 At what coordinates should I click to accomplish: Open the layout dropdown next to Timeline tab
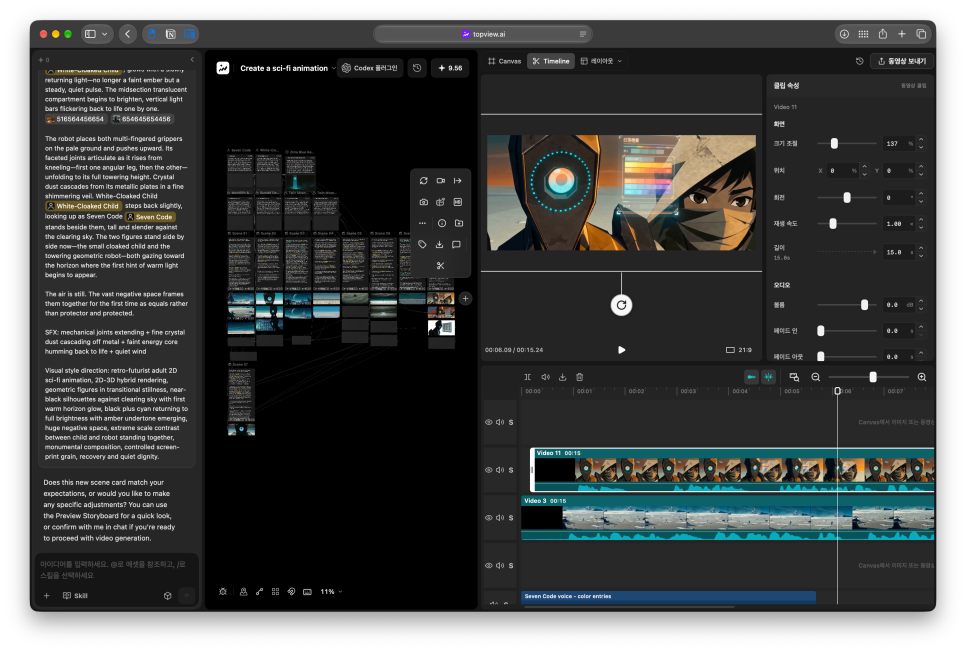(x=601, y=61)
